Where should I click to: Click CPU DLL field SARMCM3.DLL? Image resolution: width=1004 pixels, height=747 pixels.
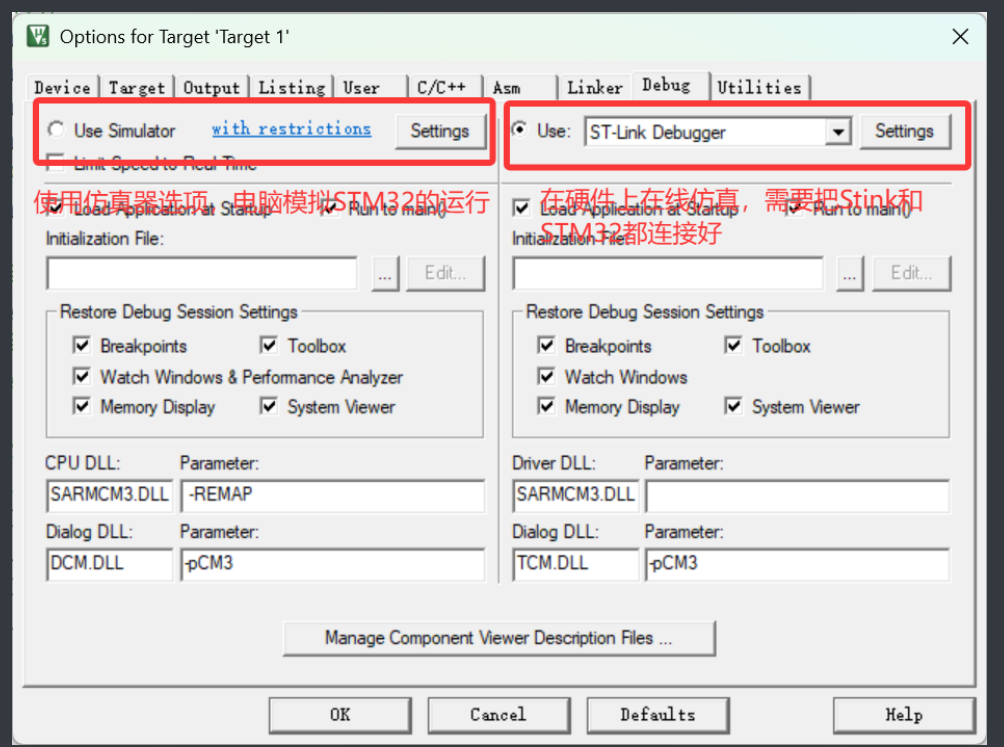(x=109, y=495)
